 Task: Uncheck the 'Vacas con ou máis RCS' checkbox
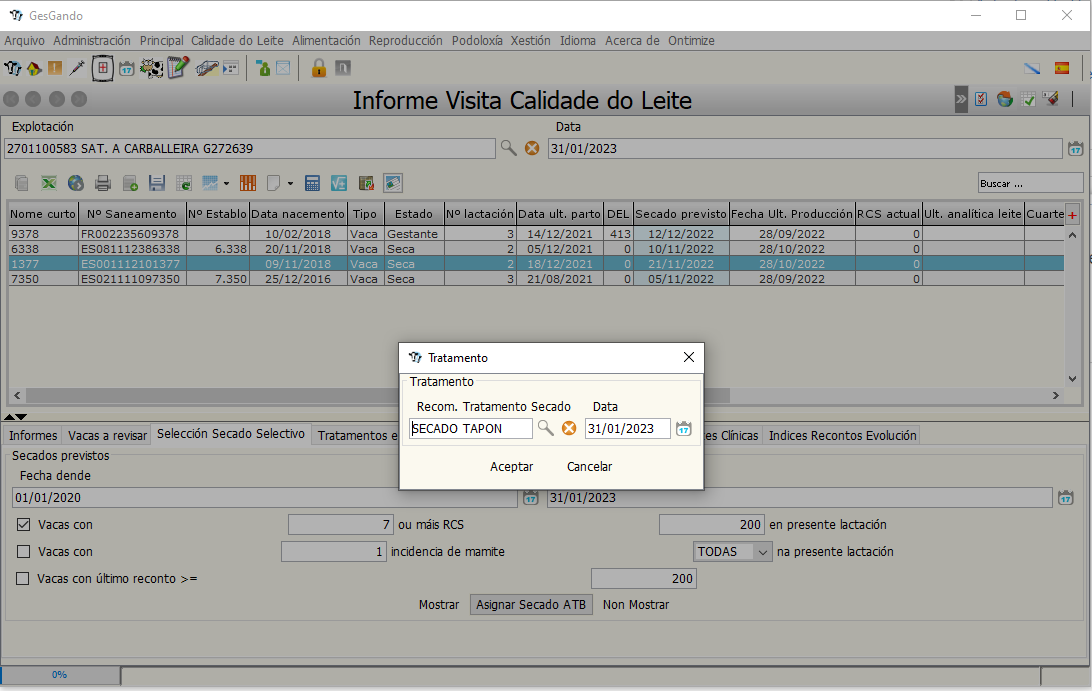[24, 525]
